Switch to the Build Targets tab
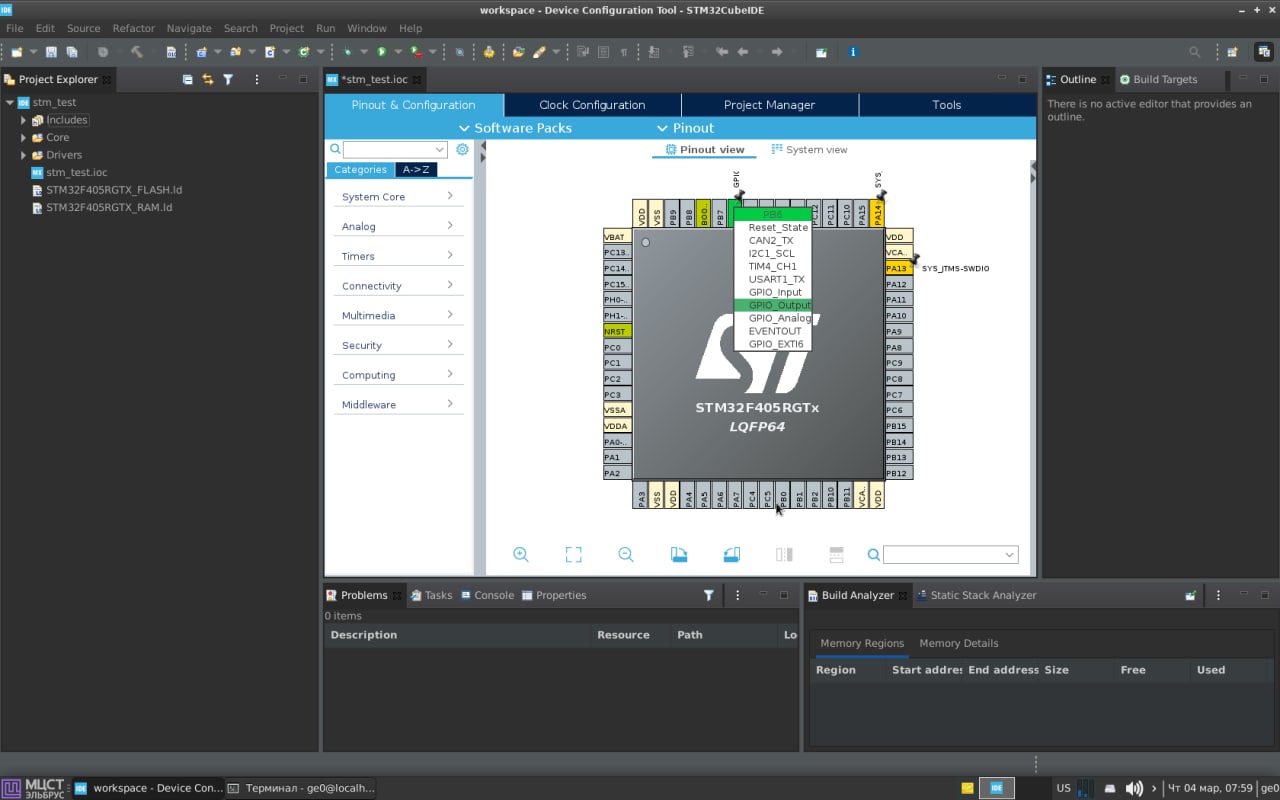Image resolution: width=1280 pixels, height=800 pixels. 1158,79
